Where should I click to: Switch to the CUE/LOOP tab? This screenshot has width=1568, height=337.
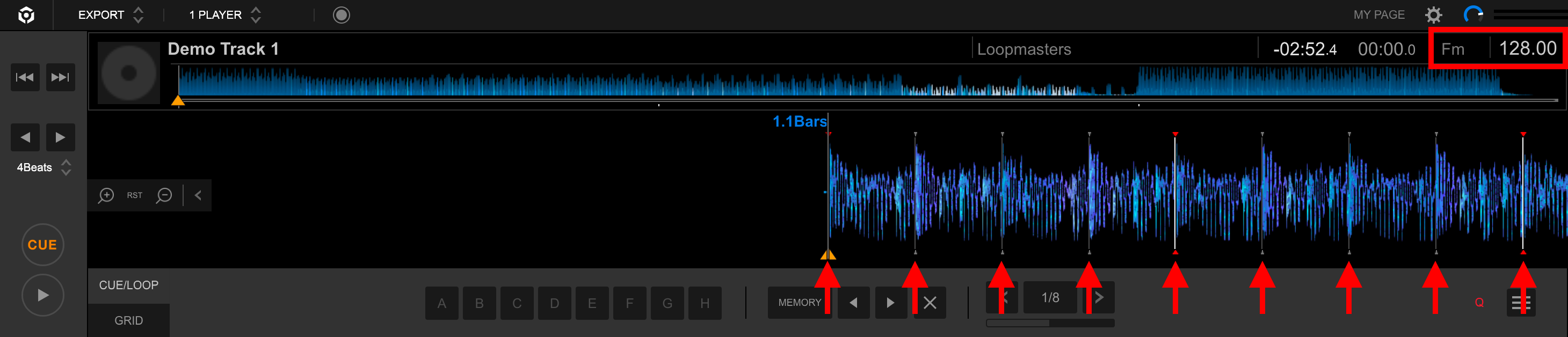point(128,285)
